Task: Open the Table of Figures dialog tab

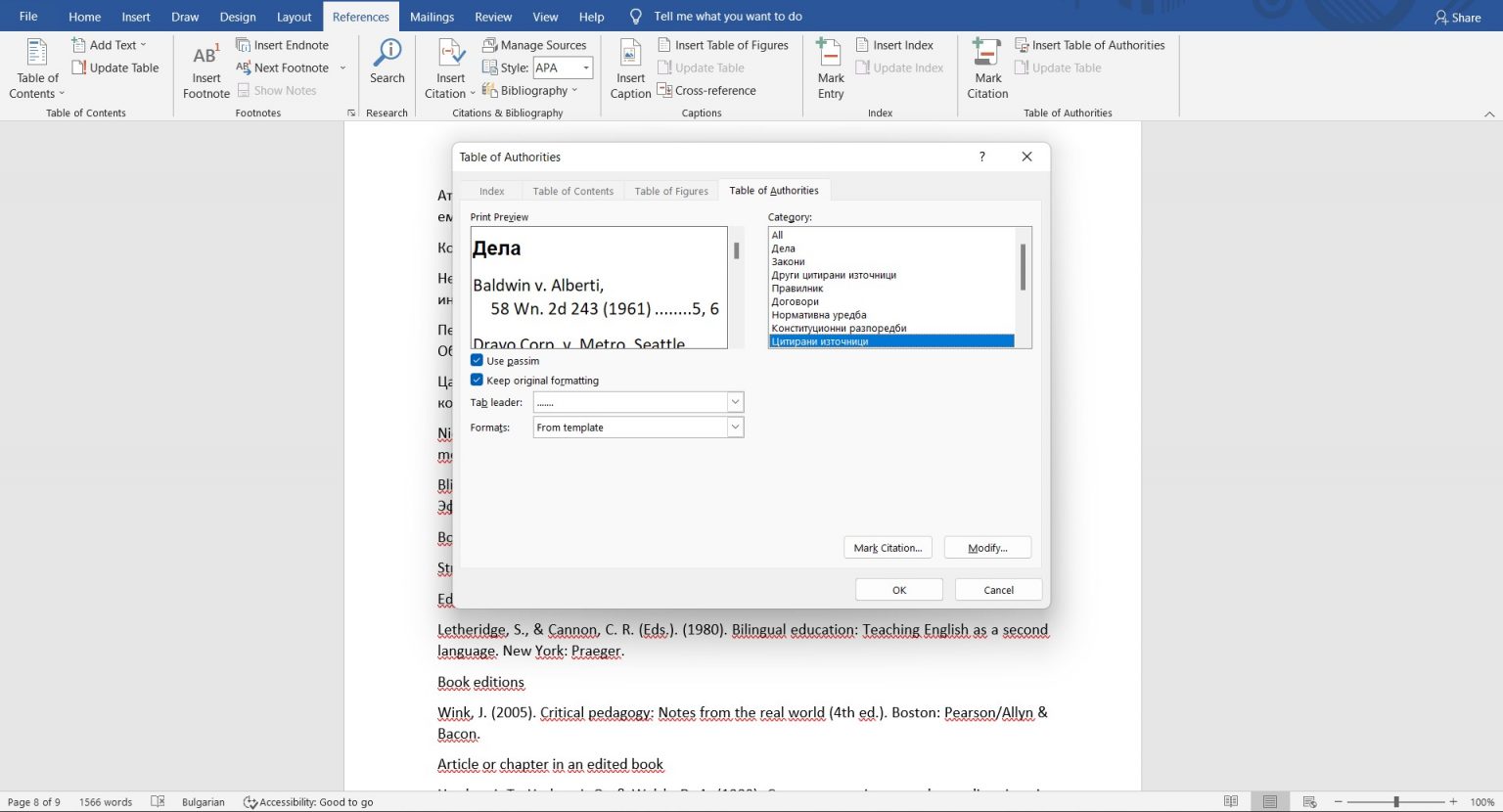Action: coord(671,191)
